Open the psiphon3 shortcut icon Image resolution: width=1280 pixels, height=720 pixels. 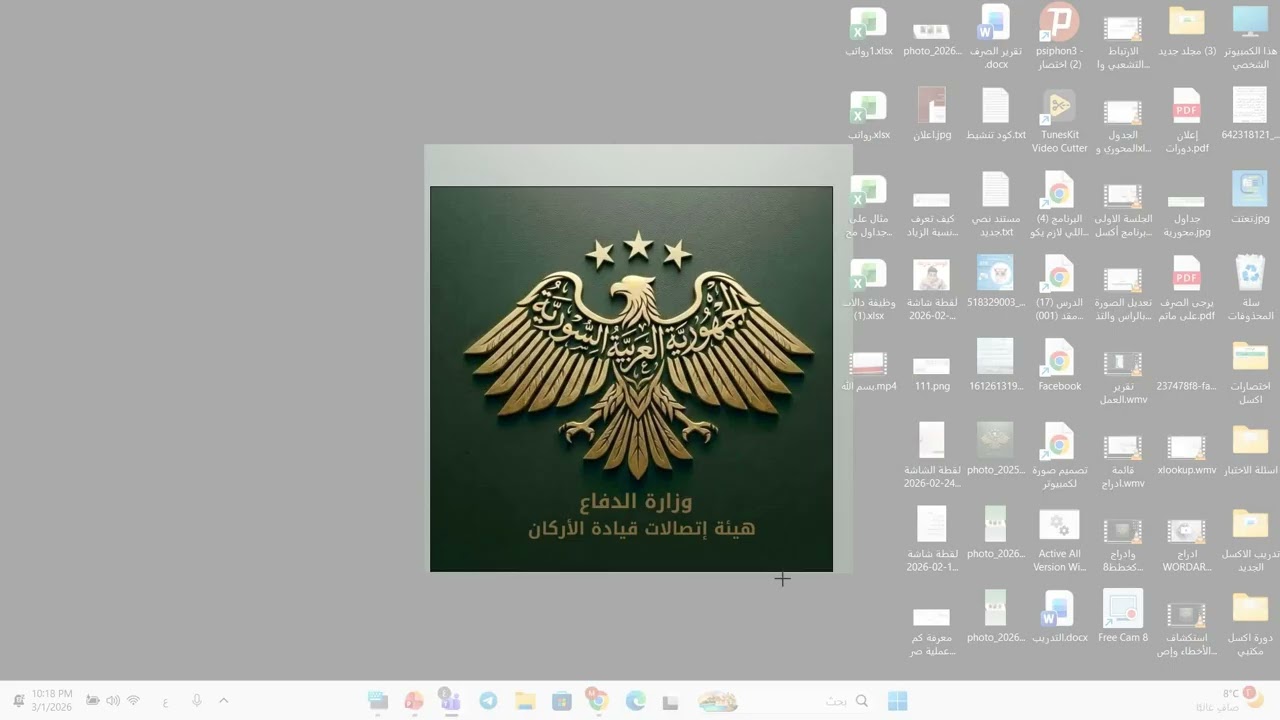pyautogui.click(x=1059, y=37)
